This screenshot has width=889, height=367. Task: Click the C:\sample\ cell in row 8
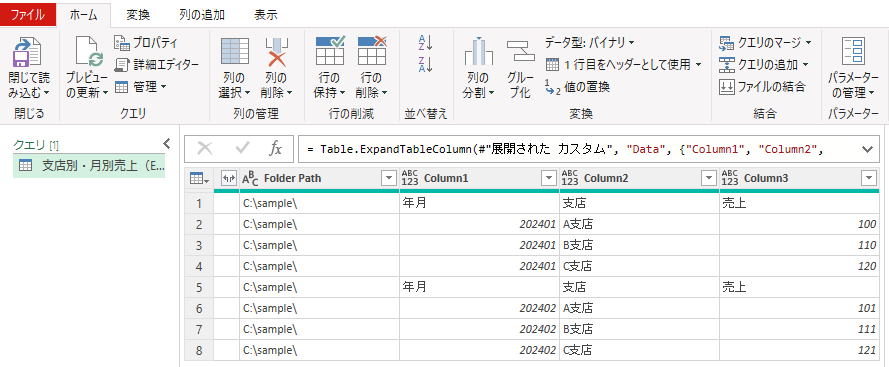tap(319, 350)
